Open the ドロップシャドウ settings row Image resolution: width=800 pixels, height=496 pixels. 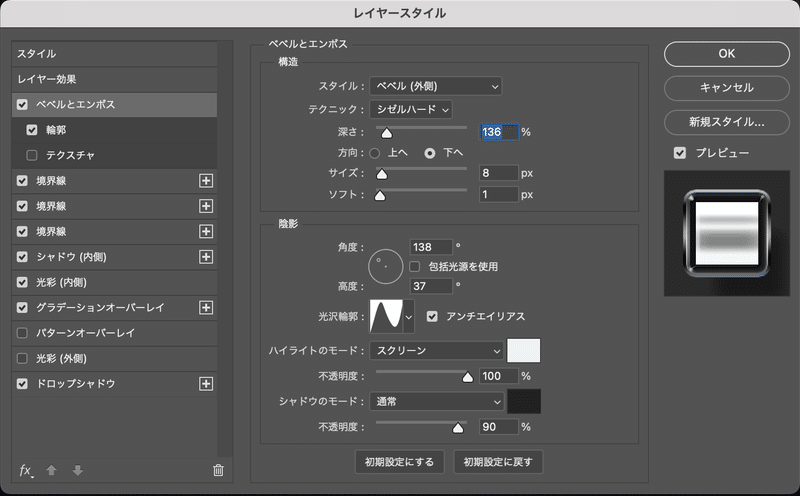click(114, 384)
